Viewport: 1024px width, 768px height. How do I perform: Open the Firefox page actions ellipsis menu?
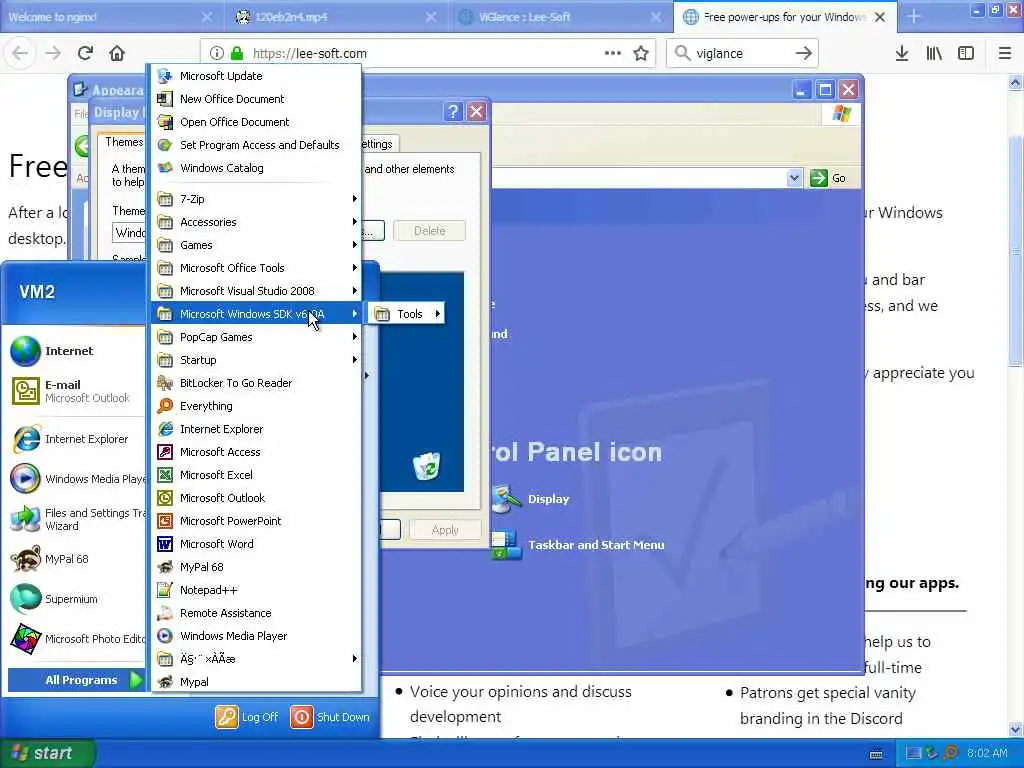tap(613, 53)
